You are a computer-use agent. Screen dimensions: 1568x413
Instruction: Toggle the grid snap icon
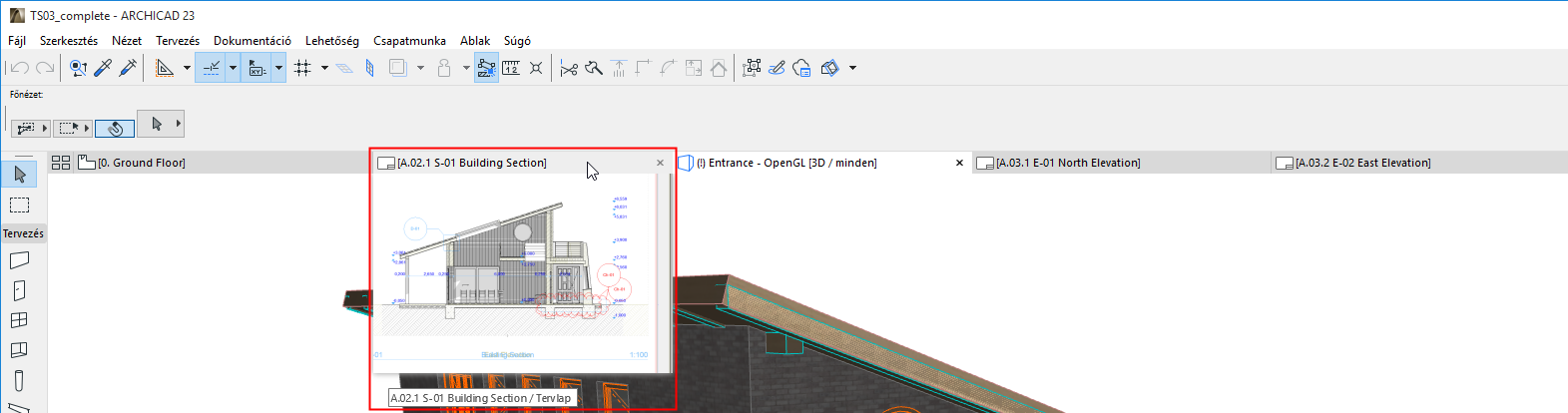tap(302, 68)
